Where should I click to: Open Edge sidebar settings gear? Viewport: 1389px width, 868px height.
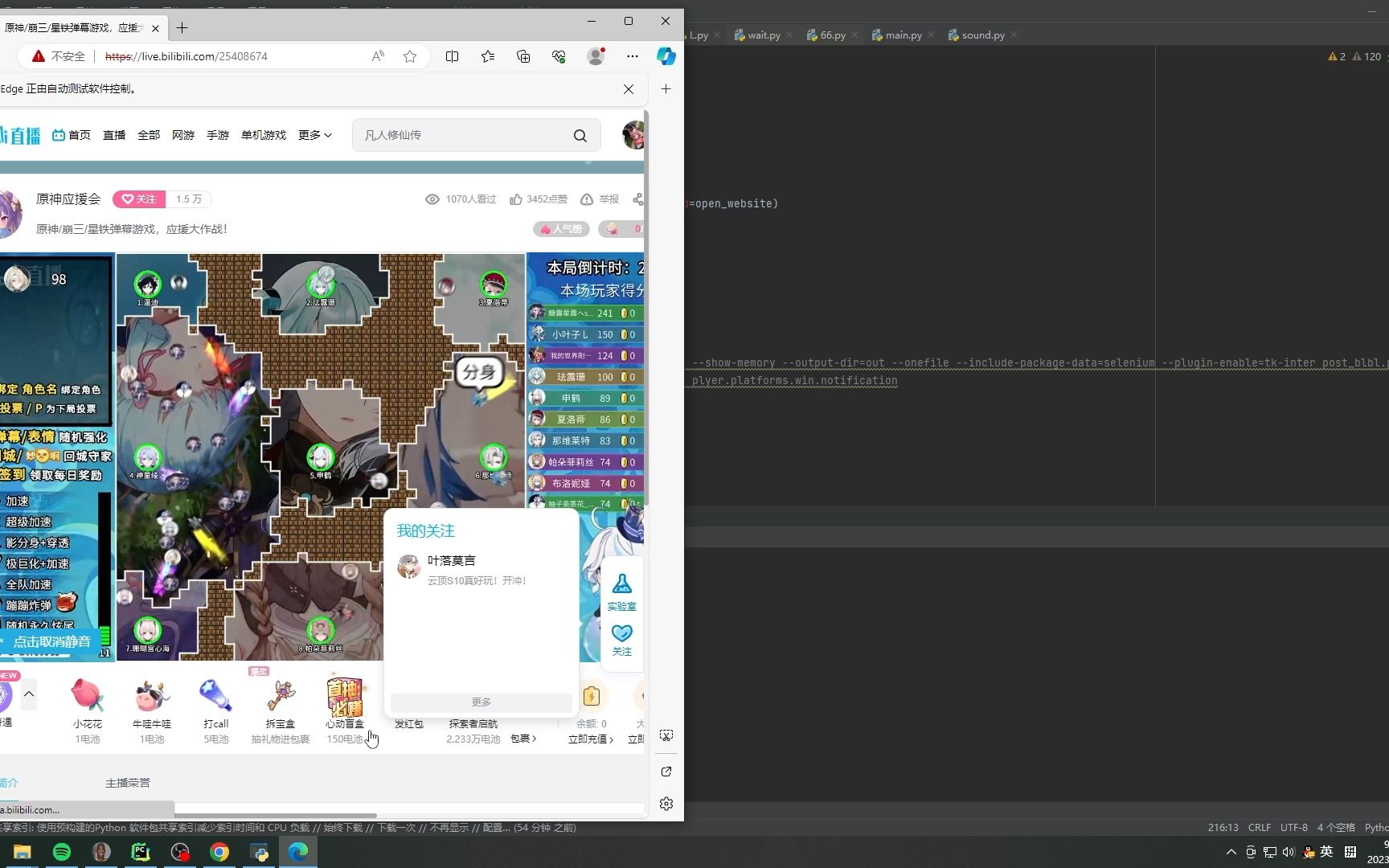point(666,804)
